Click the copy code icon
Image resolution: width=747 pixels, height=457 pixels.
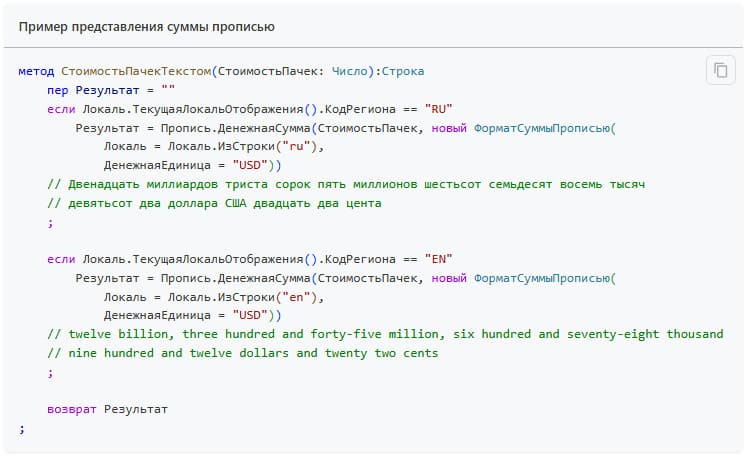[x=719, y=70]
